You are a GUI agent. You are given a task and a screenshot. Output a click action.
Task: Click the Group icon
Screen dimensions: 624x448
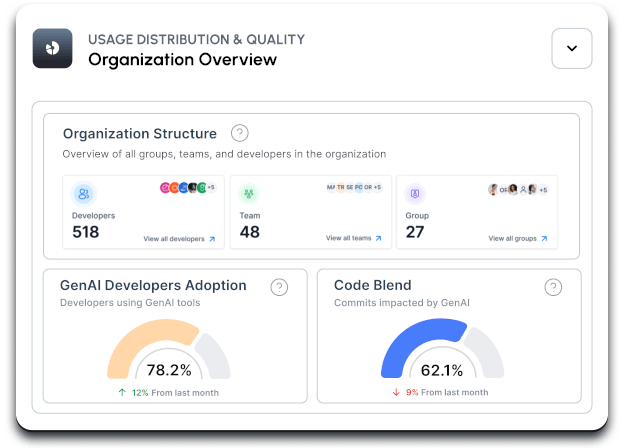point(414,193)
